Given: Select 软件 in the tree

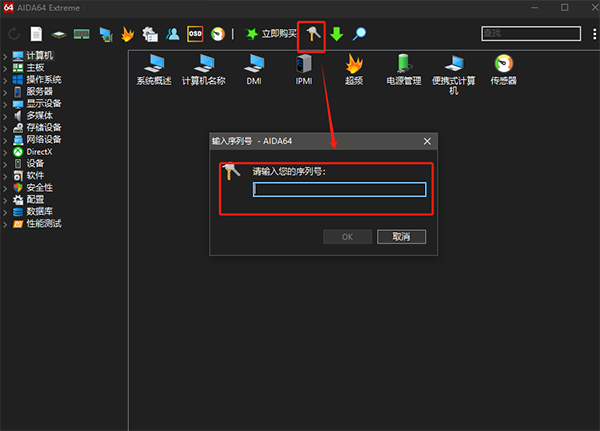Looking at the screenshot, I should (x=35, y=176).
